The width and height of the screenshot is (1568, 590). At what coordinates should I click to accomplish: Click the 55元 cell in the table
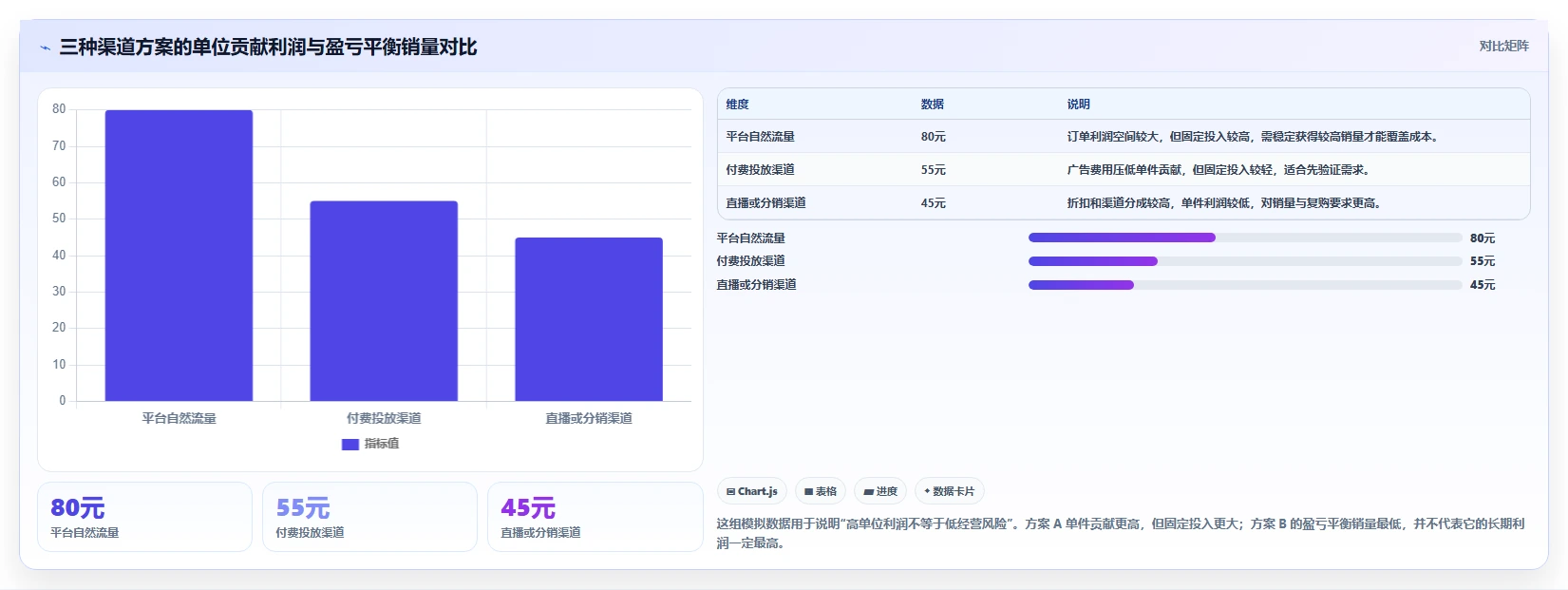click(x=934, y=170)
